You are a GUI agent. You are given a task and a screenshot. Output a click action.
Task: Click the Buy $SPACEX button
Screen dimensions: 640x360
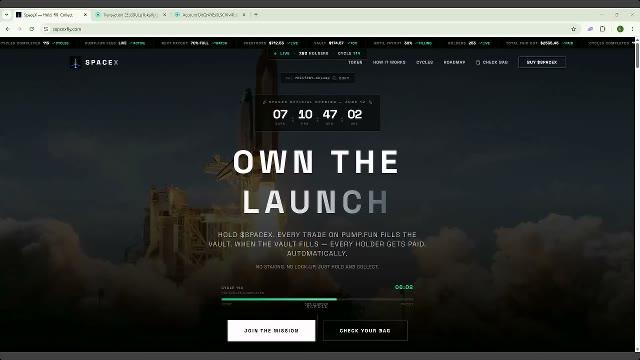(x=542, y=62)
